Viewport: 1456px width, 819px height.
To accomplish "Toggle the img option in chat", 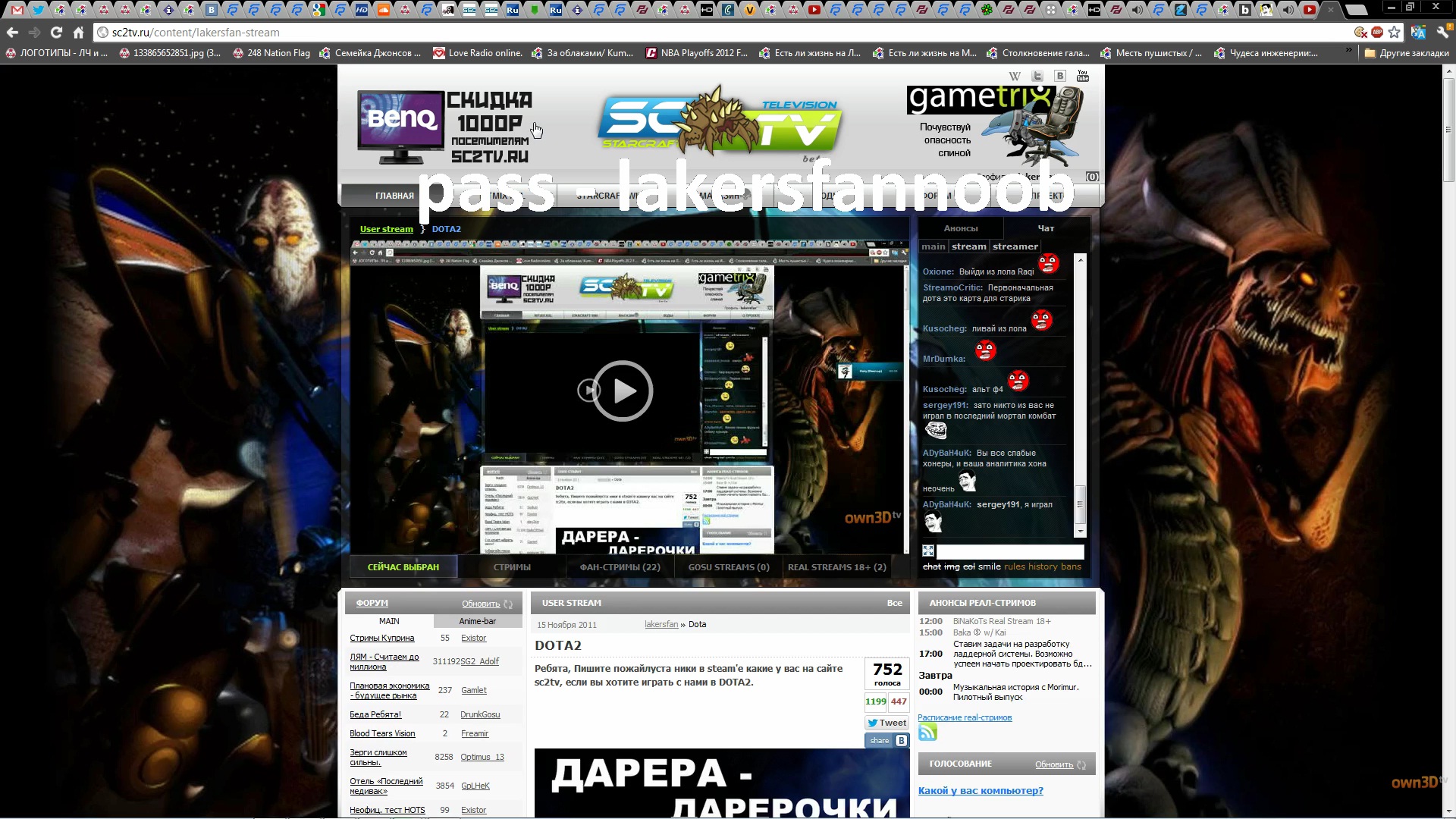I will click(x=952, y=567).
